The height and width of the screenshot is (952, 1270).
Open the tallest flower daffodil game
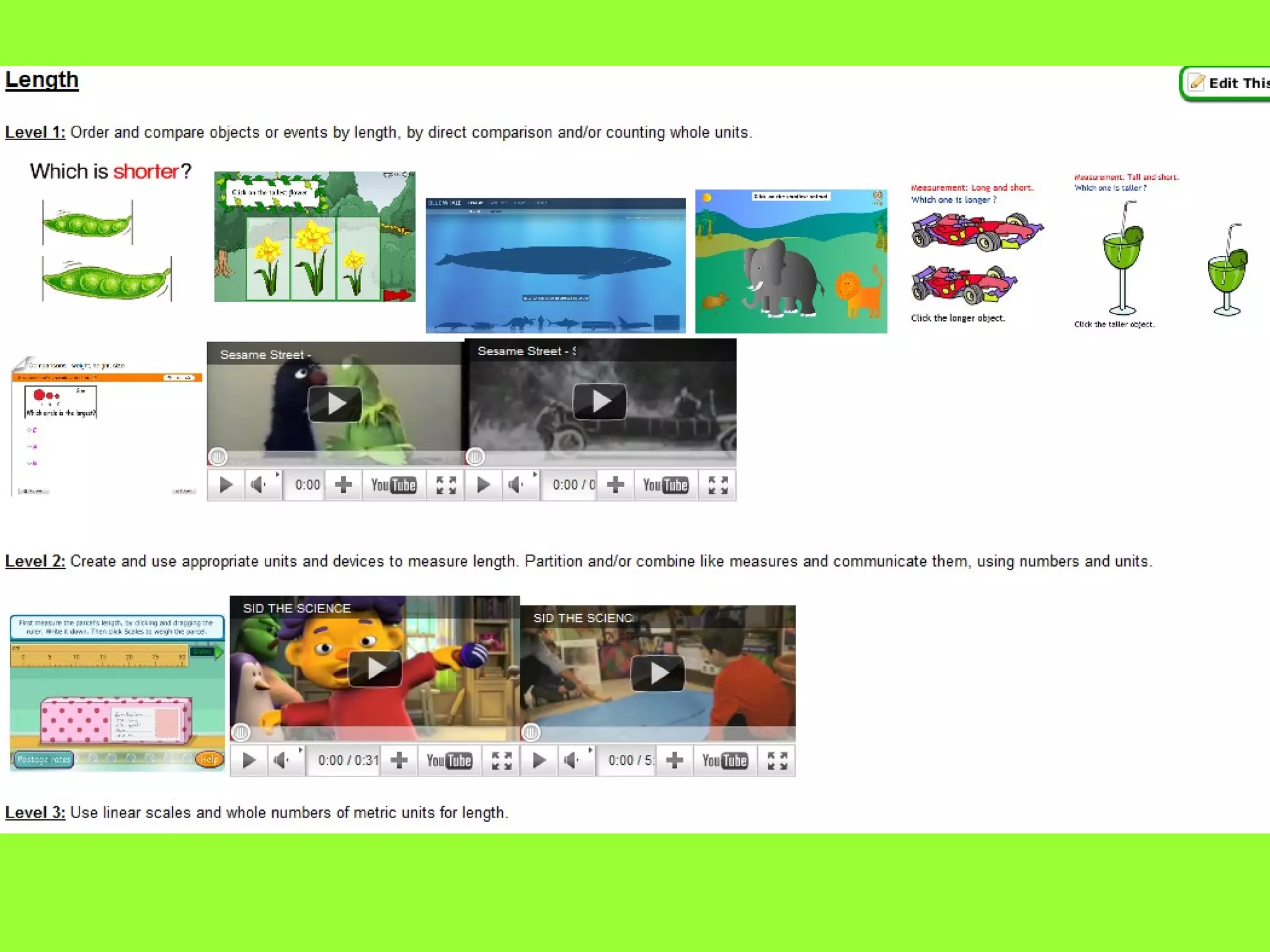[x=314, y=237]
